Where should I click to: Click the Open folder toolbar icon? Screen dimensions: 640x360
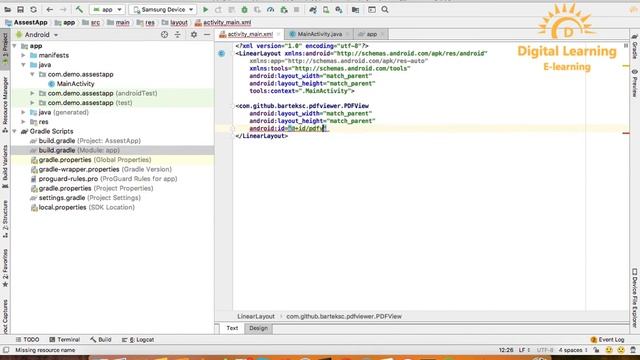point(7,9)
